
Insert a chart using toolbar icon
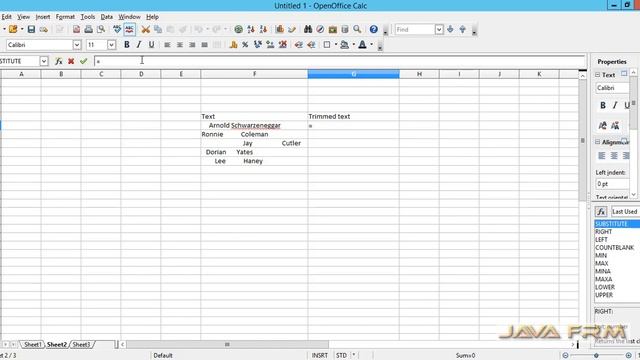click(x=280, y=29)
